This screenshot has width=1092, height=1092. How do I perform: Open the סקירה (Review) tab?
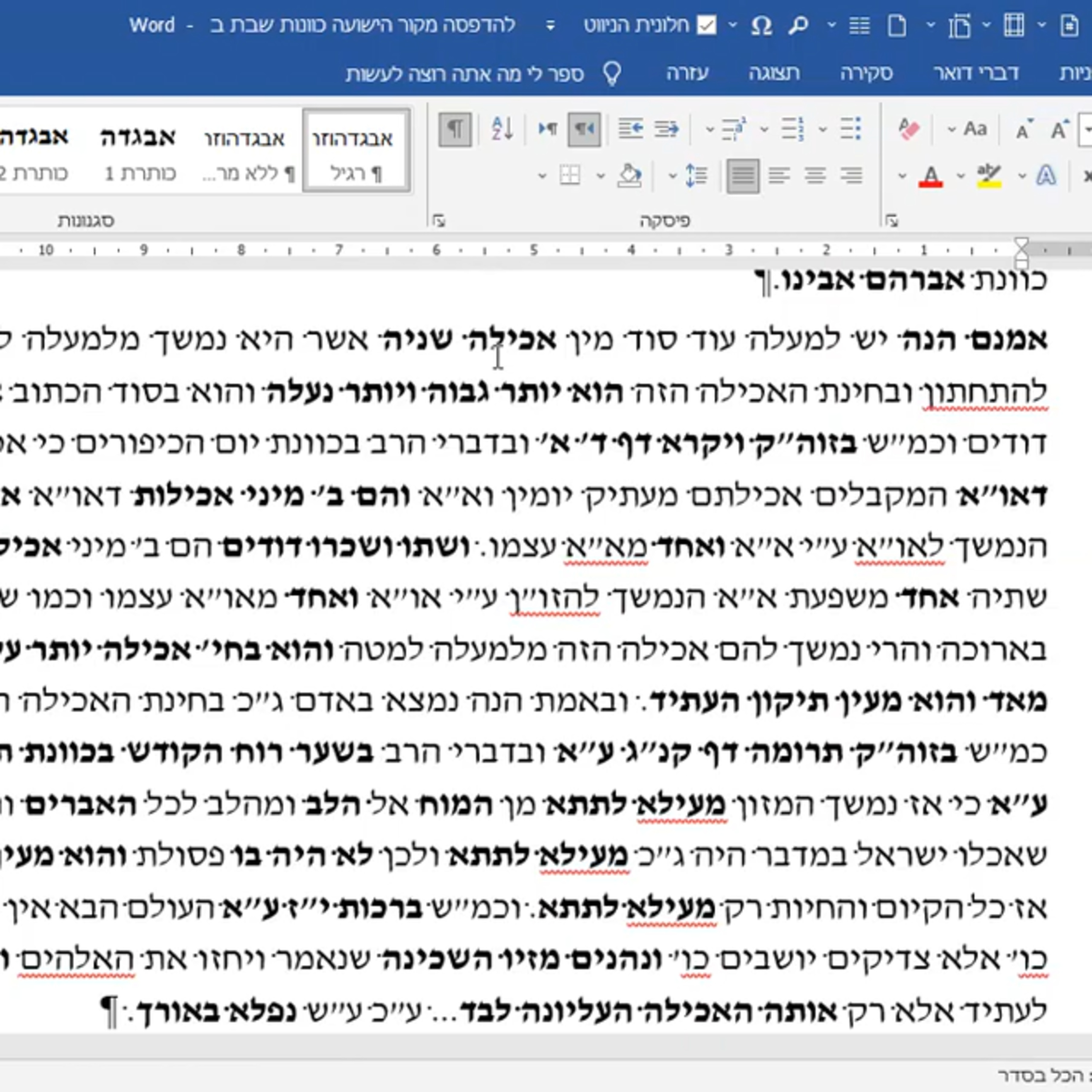[x=866, y=74]
